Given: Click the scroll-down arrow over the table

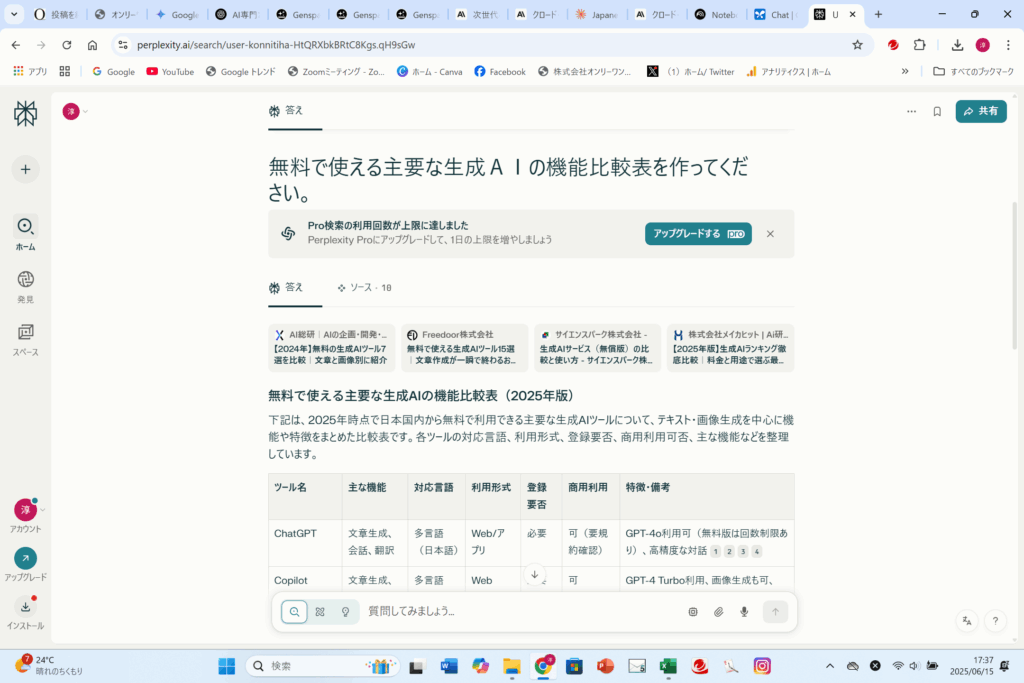Looking at the screenshot, I should [x=534, y=575].
